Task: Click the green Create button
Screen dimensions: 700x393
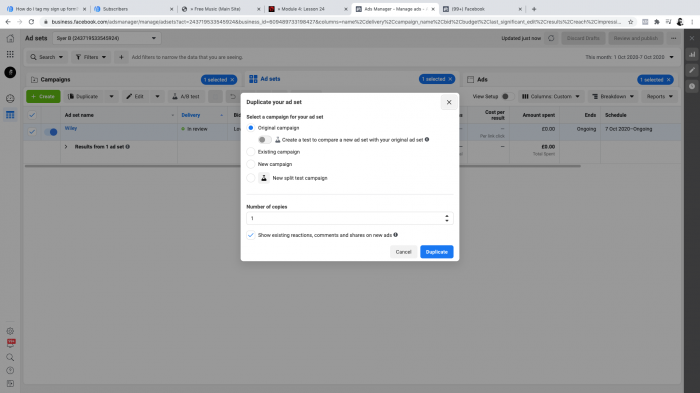Action: 43,96
